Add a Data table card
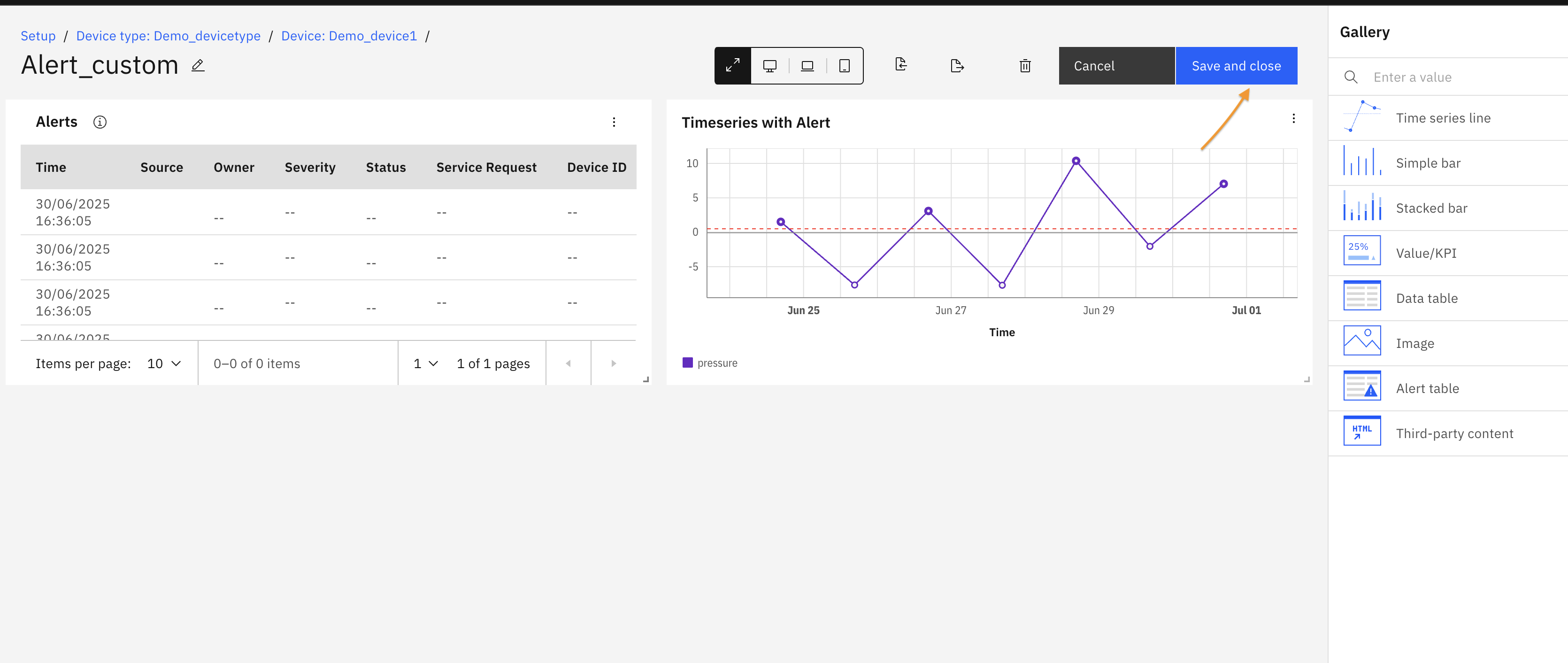Image resolution: width=1568 pixels, height=663 pixels. 1448,298
